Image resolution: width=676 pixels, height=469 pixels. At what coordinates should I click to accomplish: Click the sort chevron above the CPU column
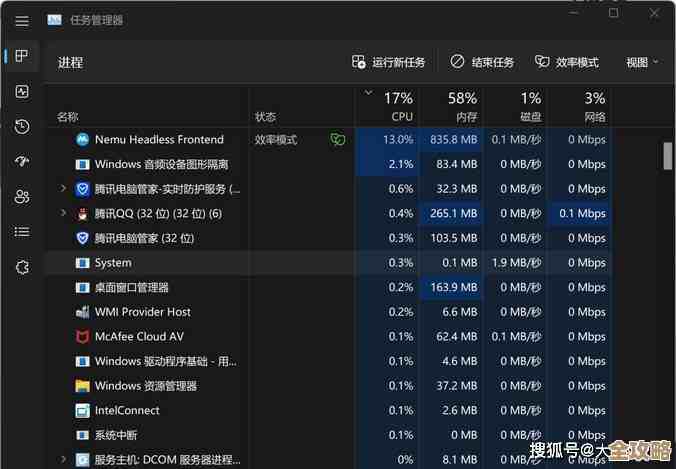(x=368, y=93)
